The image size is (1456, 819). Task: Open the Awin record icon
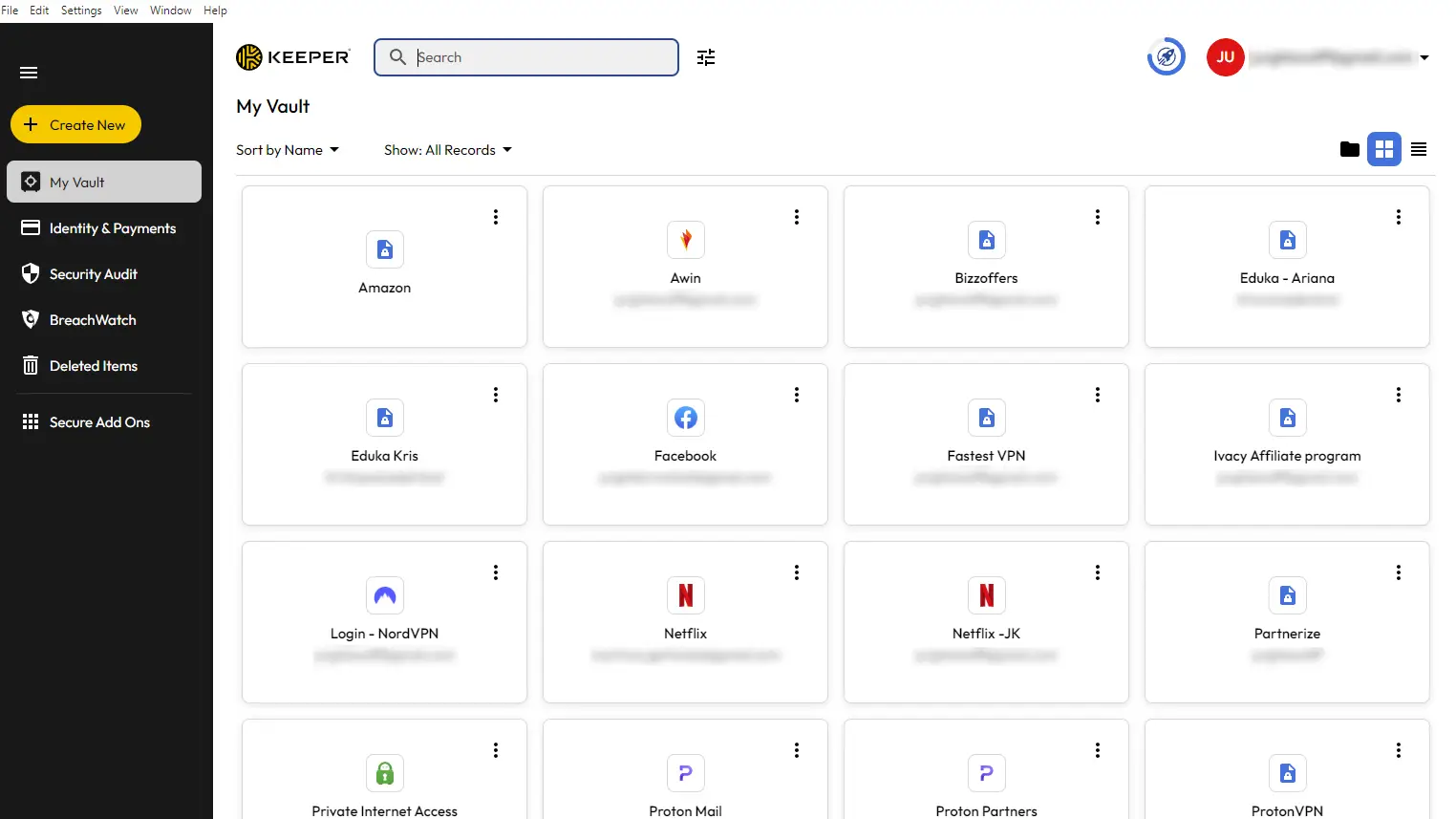coord(686,240)
